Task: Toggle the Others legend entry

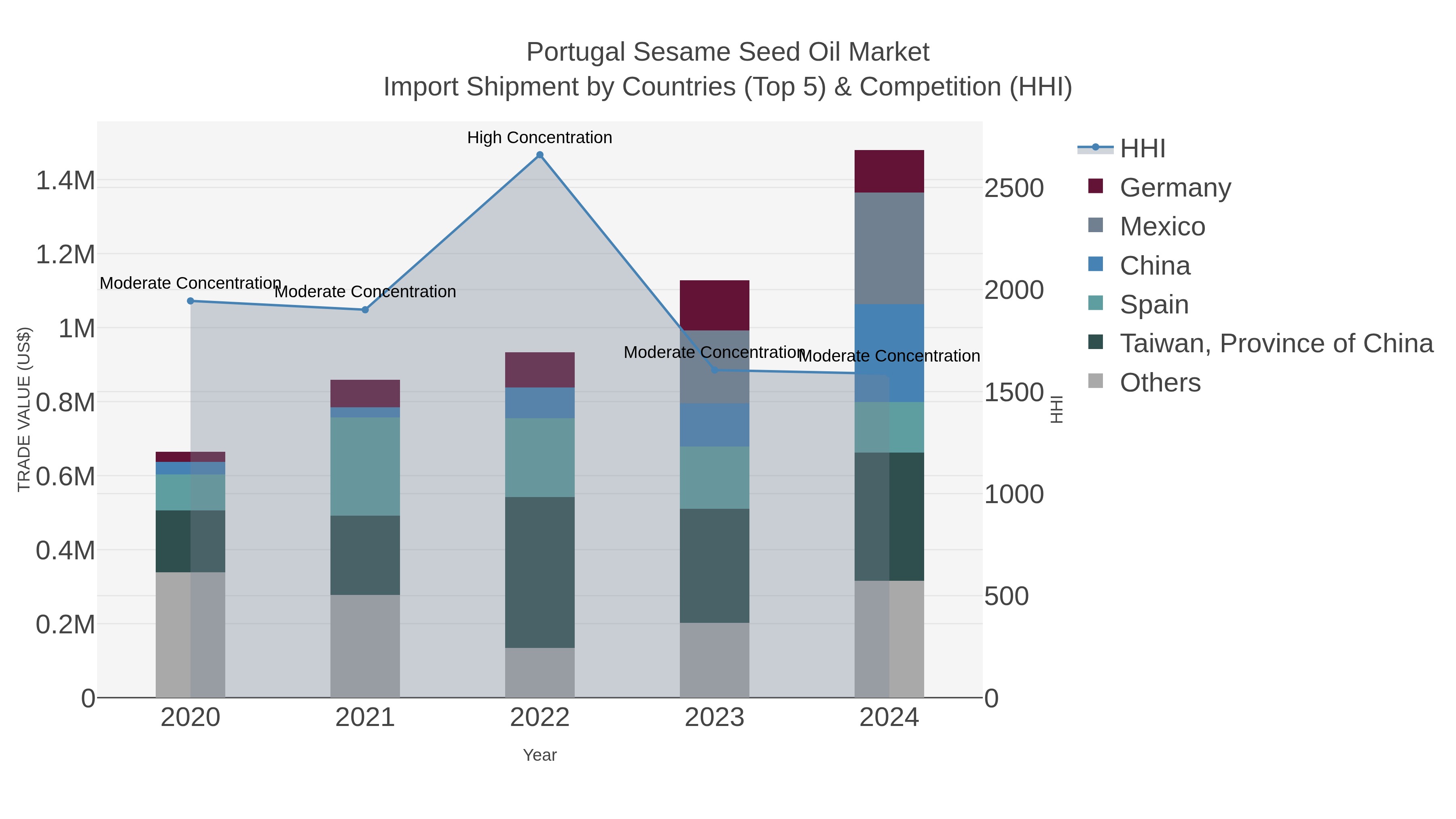Action: click(x=1145, y=383)
